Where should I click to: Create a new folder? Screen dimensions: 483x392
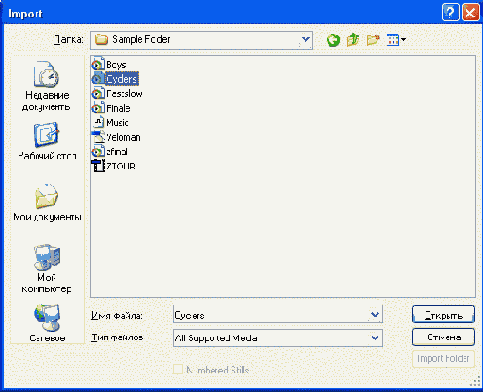pos(373,40)
